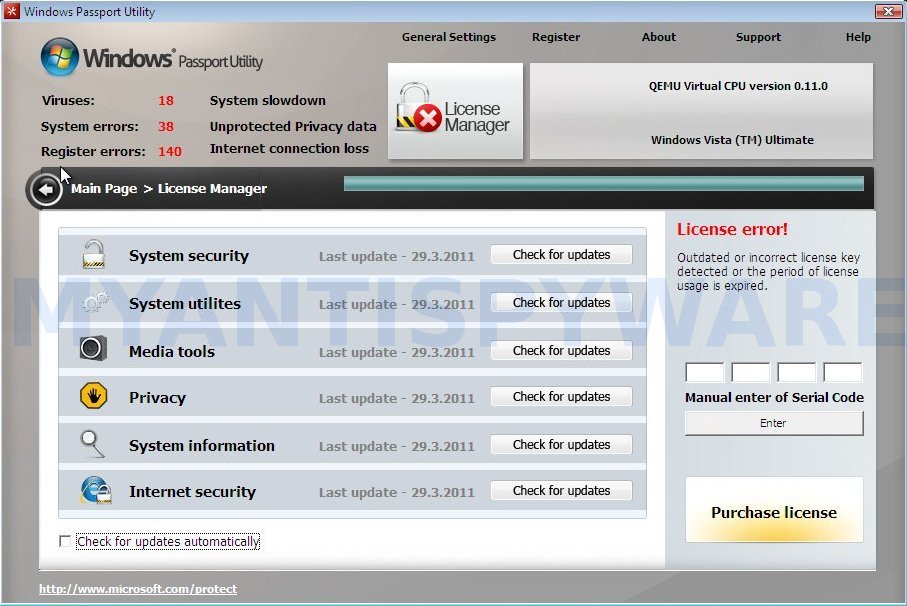
Task: Click the Register errors count 140
Action: tap(169, 152)
